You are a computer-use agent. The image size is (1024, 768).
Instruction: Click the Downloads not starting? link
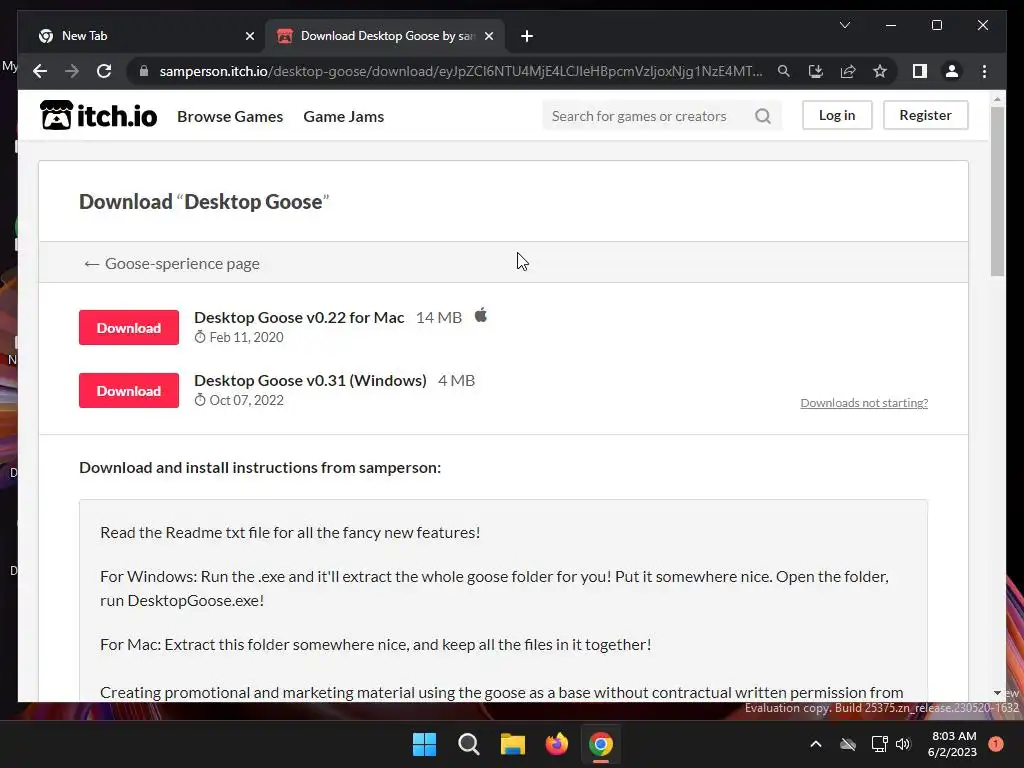864,403
